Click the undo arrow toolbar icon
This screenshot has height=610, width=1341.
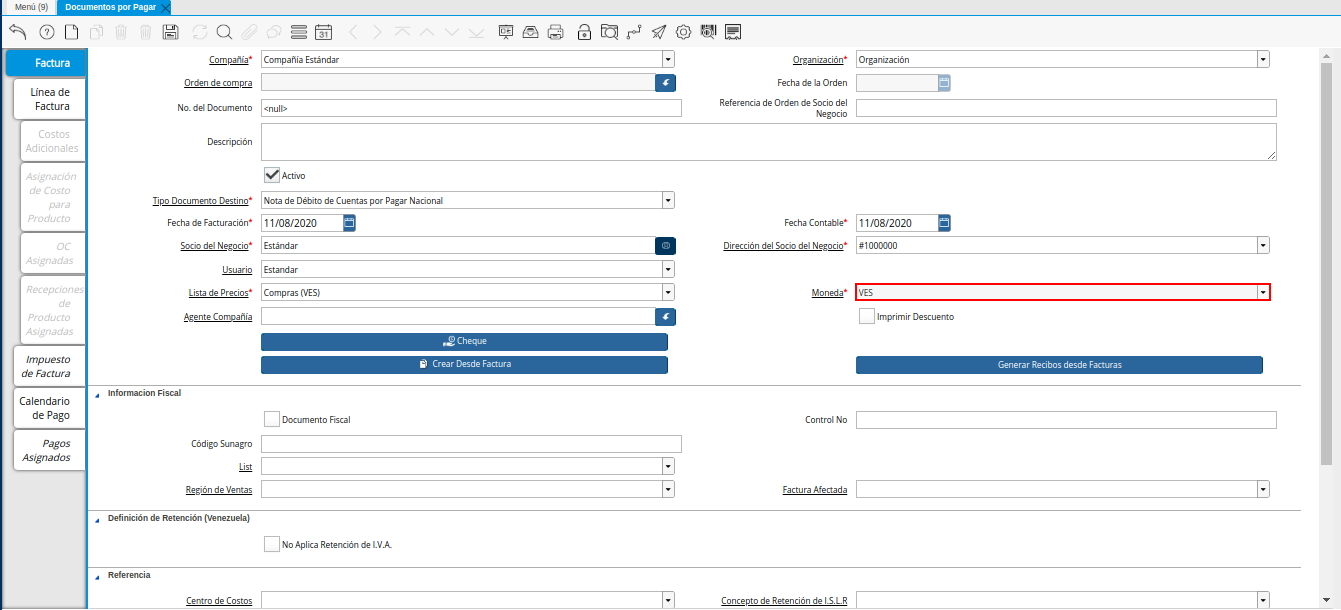[17, 32]
